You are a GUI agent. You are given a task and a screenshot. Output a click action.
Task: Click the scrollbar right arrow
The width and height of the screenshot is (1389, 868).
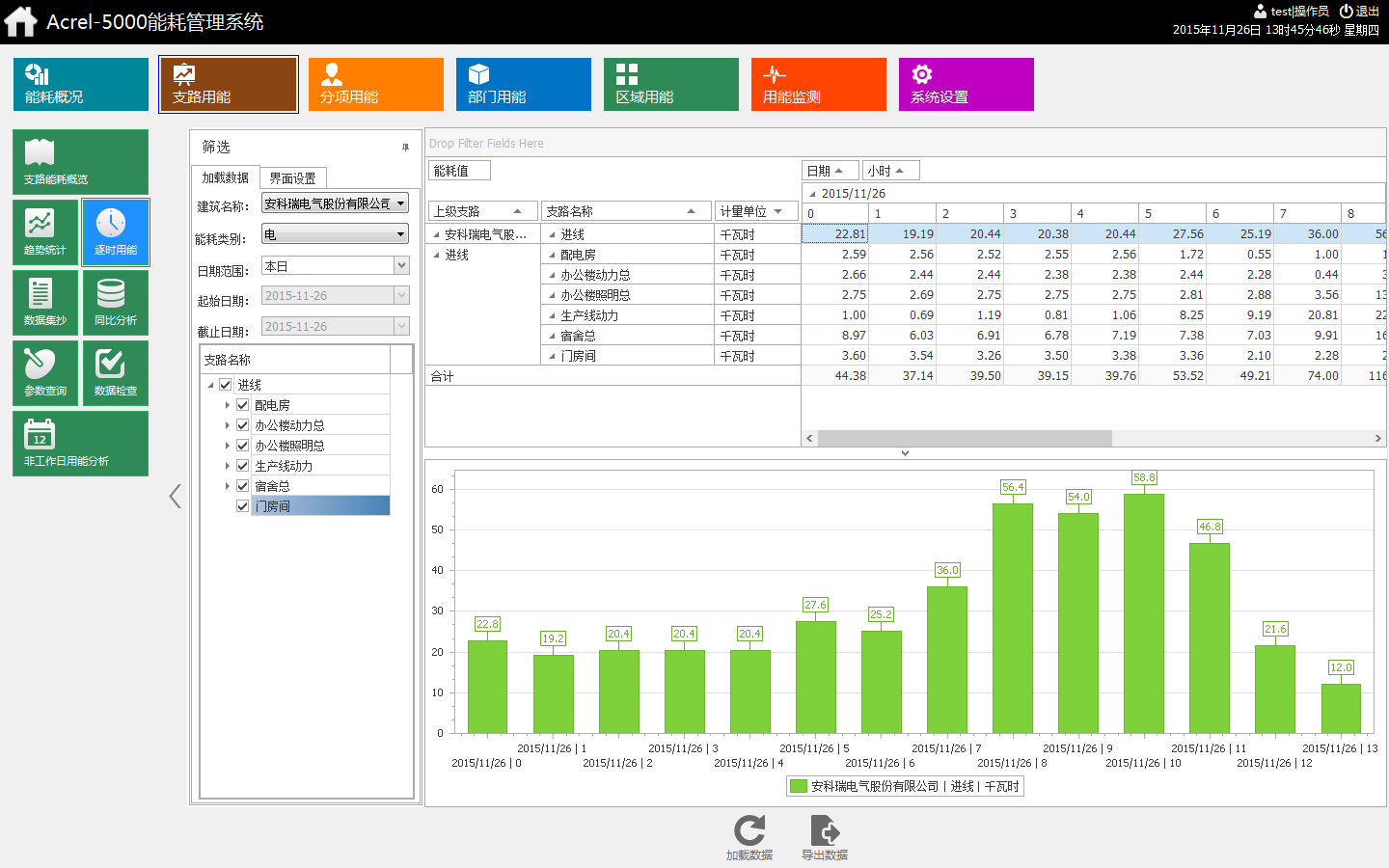[x=1378, y=438]
